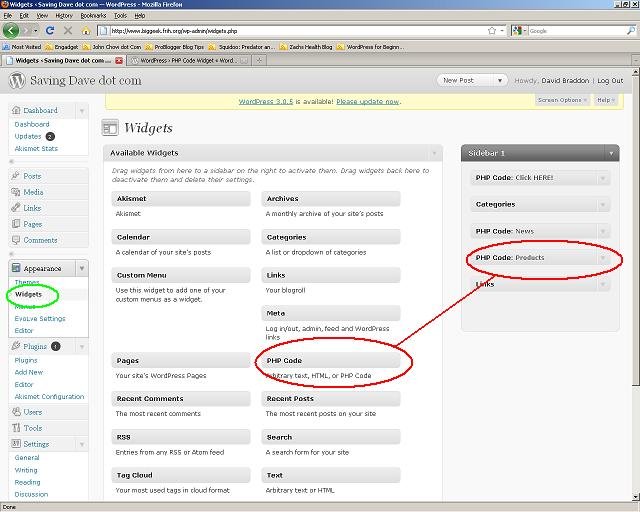Screen dimensions: 640x512
Task: Open David Braddon profile link
Action: [x=565, y=80]
